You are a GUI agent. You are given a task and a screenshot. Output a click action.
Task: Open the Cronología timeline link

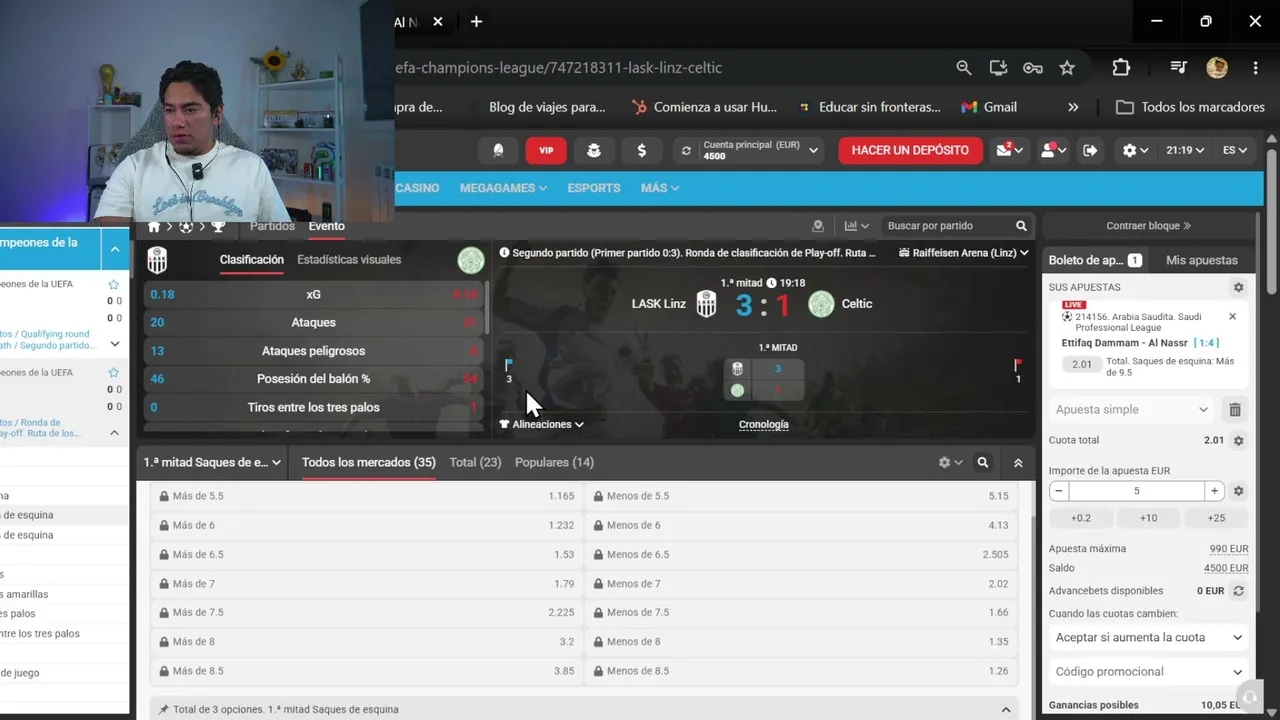pyautogui.click(x=764, y=425)
